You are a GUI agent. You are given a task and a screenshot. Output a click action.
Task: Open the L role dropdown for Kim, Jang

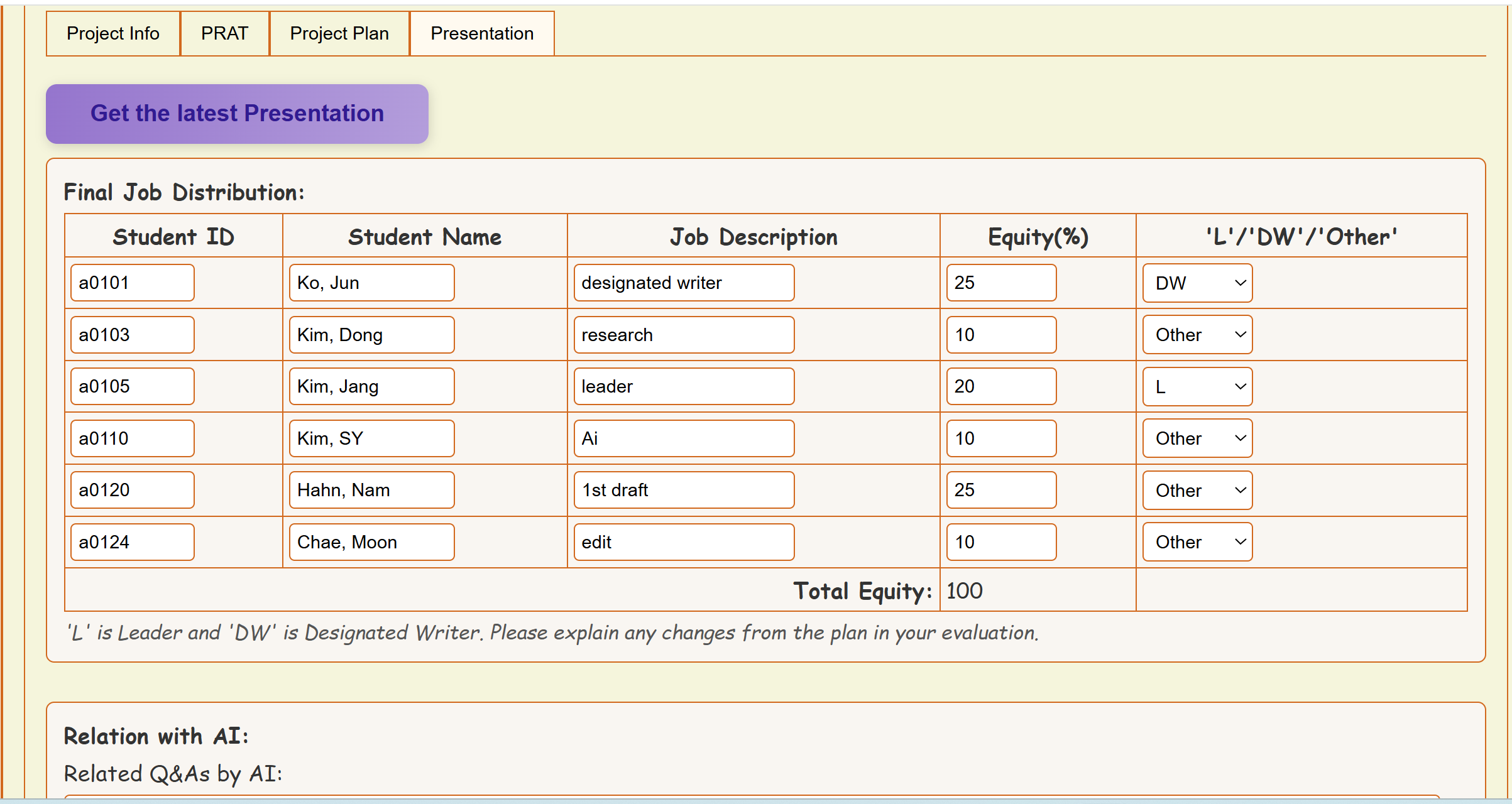click(x=1197, y=386)
